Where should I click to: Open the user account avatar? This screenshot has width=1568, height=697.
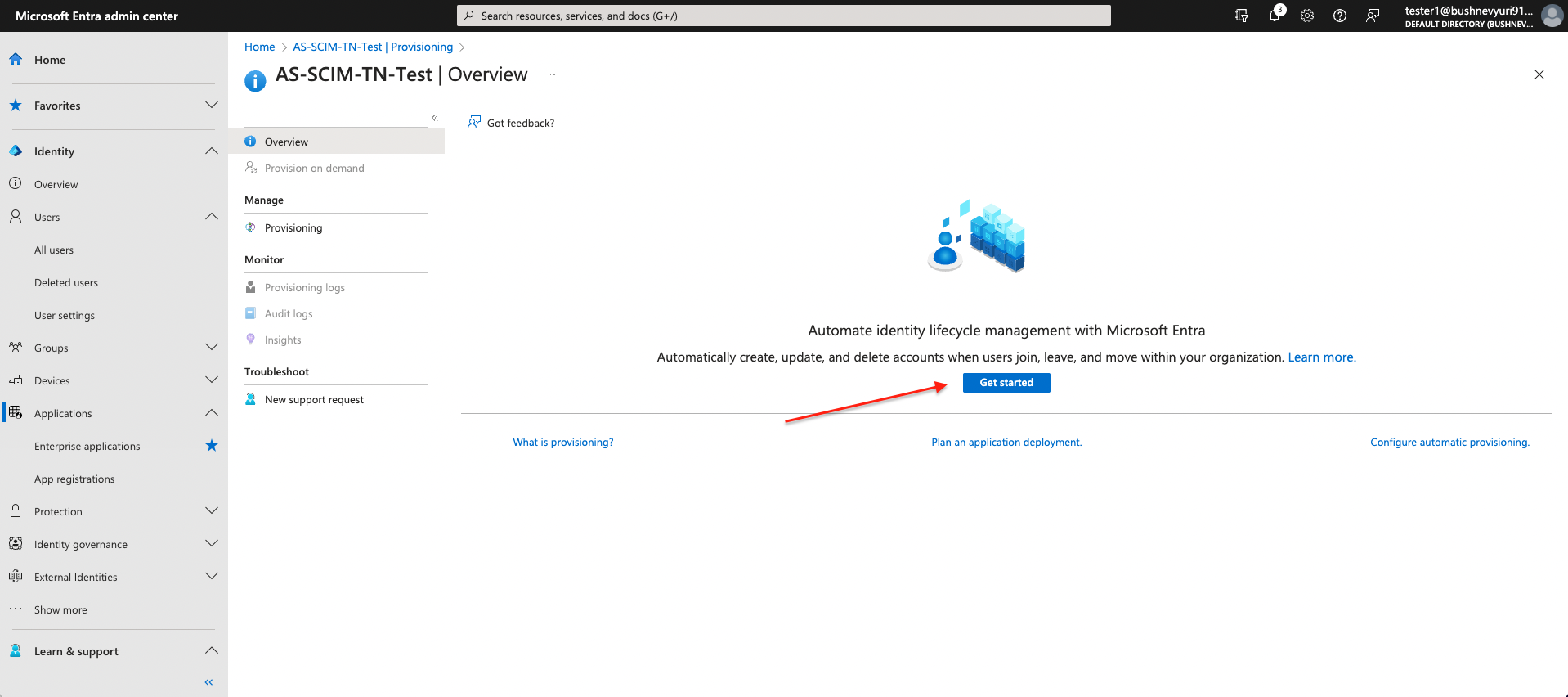pyautogui.click(x=1552, y=16)
